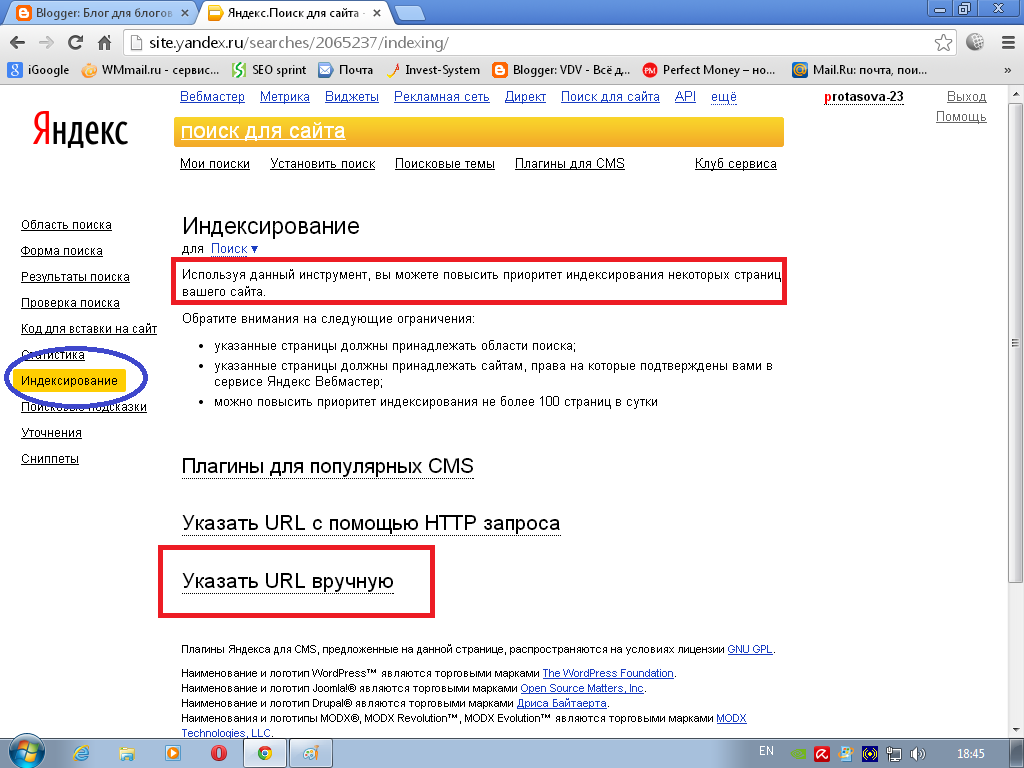Open the Поиск dropdown under Индексирование
1024x768 pixels.
(x=234, y=249)
